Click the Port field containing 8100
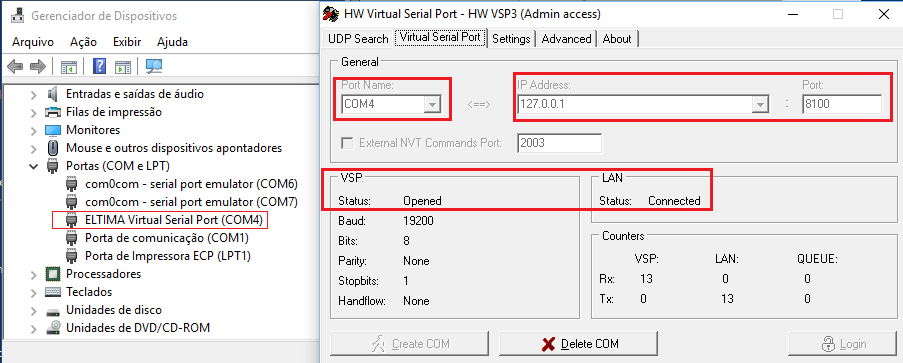 tap(841, 104)
